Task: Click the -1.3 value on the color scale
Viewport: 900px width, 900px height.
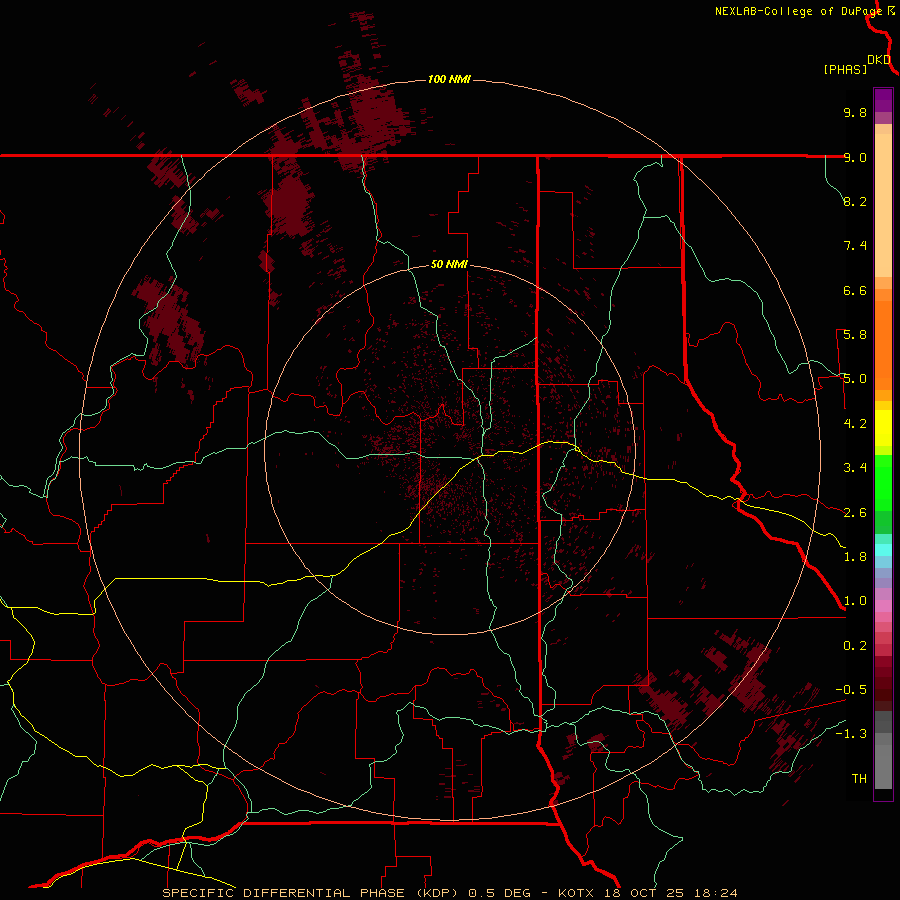Action: [851, 734]
